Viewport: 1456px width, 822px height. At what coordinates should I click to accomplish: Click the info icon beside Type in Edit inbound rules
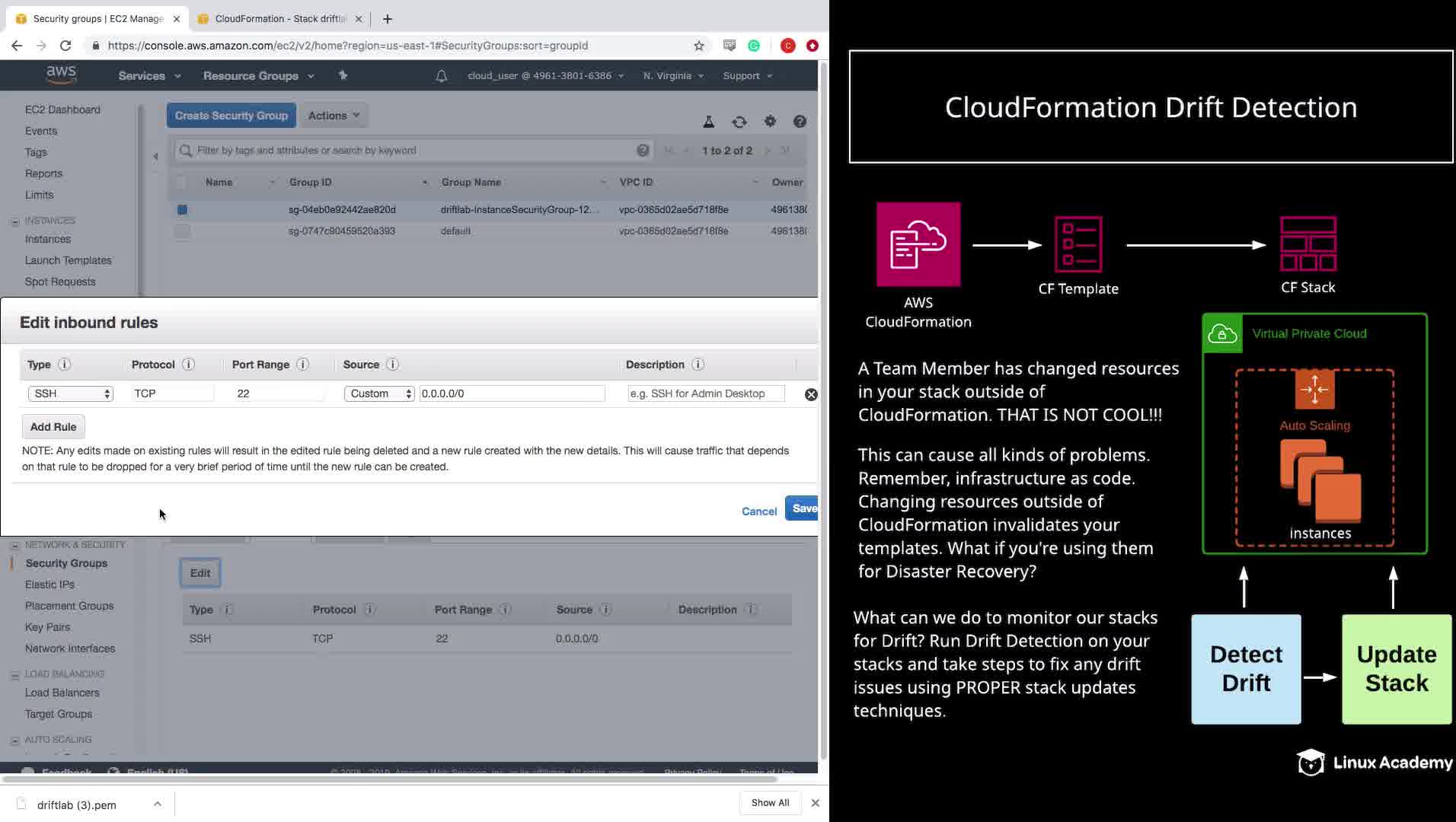[x=65, y=365]
